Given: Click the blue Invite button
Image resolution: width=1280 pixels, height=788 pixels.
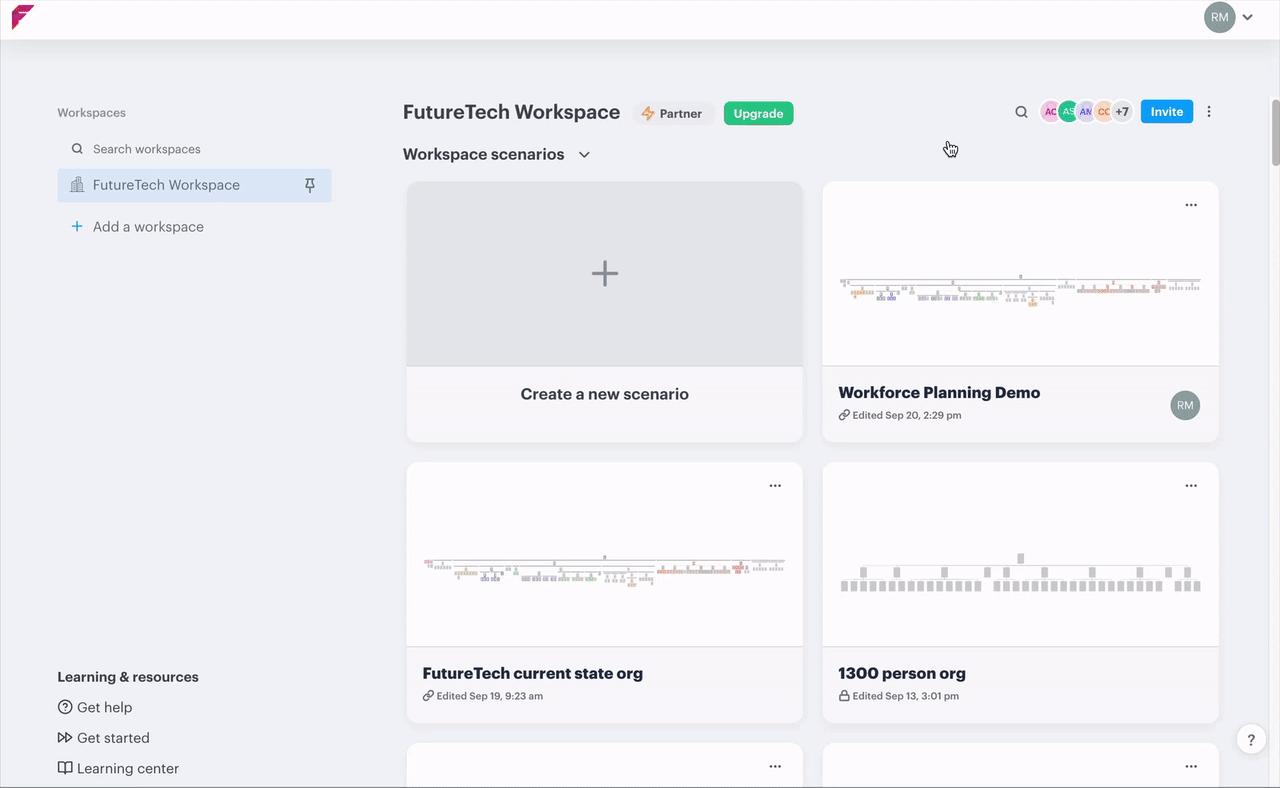Looking at the screenshot, I should [x=1166, y=112].
